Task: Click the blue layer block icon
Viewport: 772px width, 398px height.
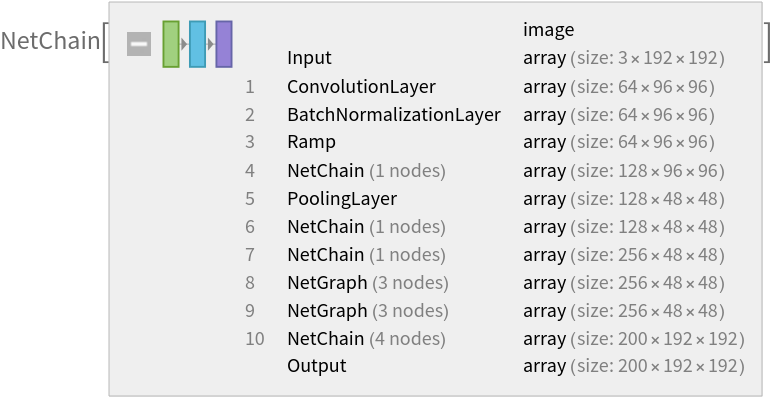Action: [x=197, y=44]
